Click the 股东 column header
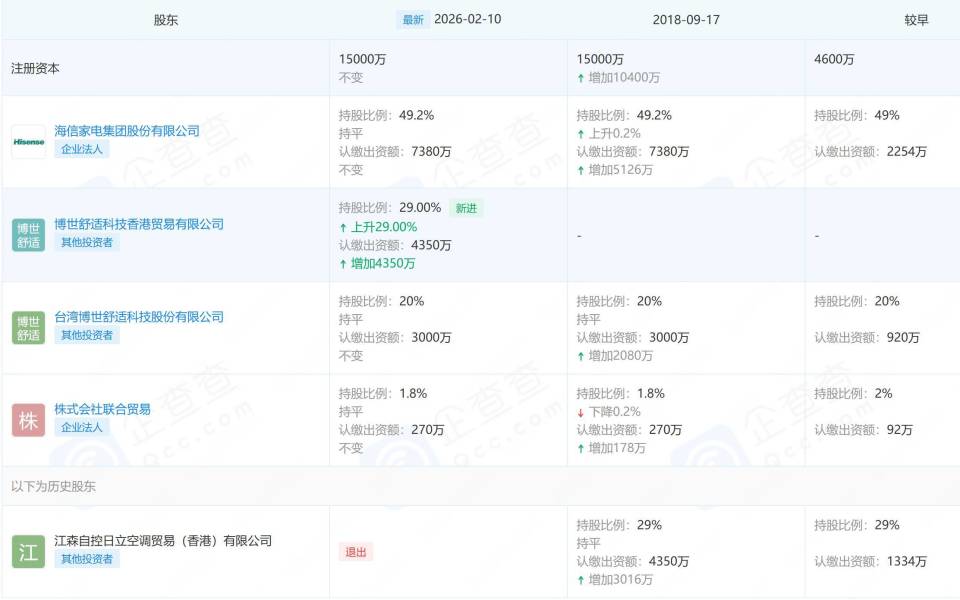The width and height of the screenshot is (960, 600). point(166,20)
